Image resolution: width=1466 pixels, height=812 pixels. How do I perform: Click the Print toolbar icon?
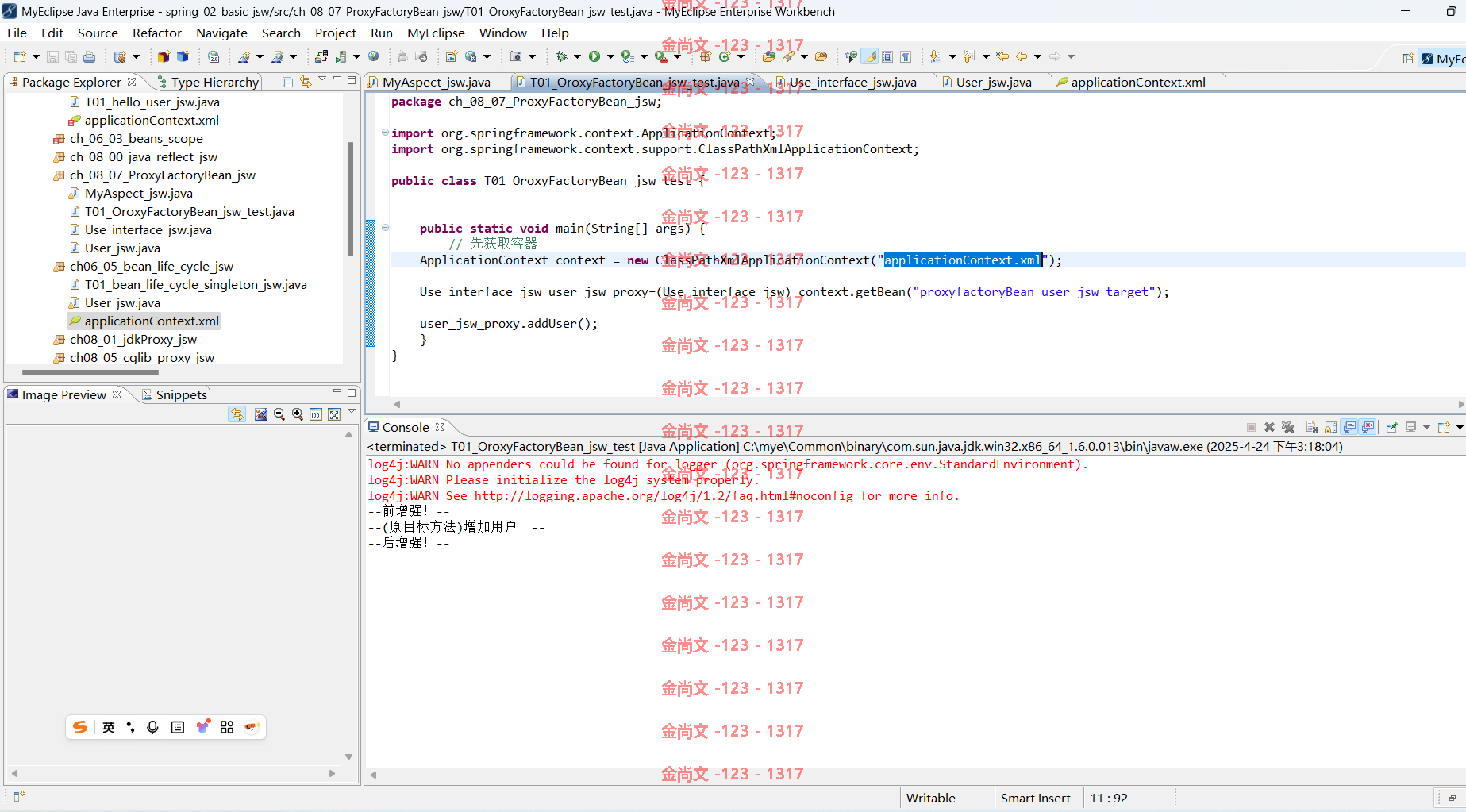(89, 56)
